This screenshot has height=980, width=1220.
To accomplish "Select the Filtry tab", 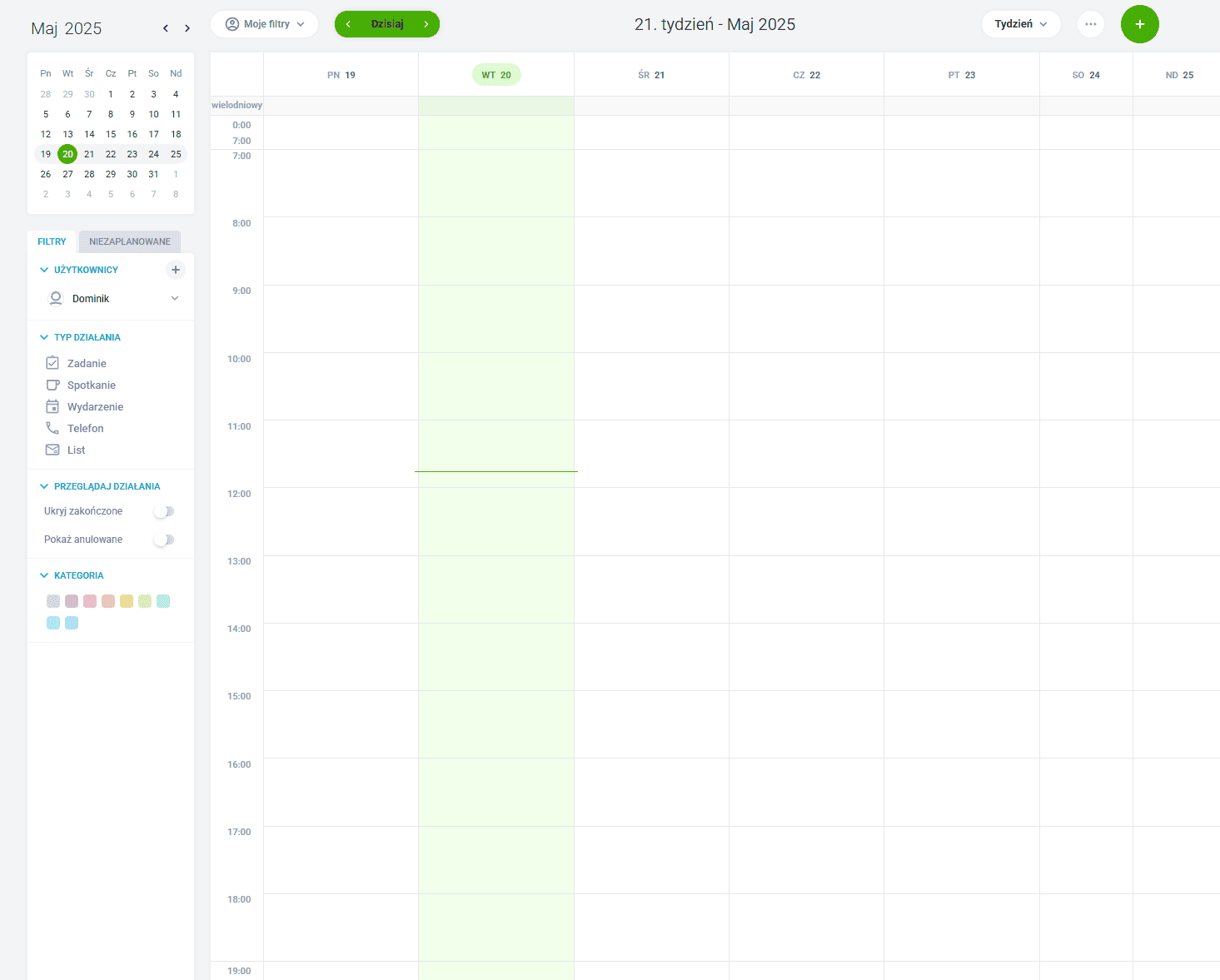I will (52, 241).
